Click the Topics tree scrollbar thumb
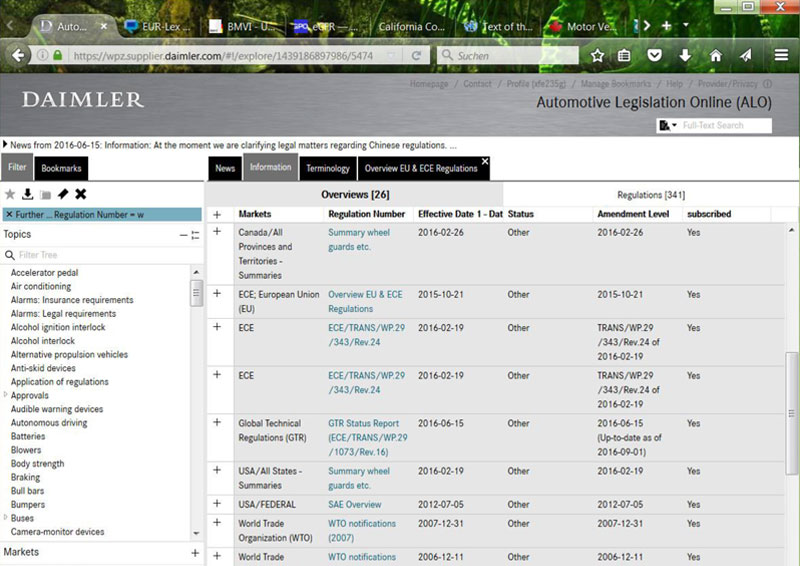Screen dimensions: 800x566 [196, 293]
